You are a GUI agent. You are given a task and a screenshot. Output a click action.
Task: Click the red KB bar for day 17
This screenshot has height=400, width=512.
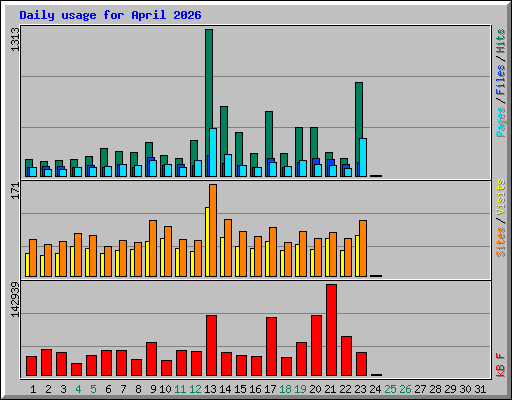click(x=271, y=347)
